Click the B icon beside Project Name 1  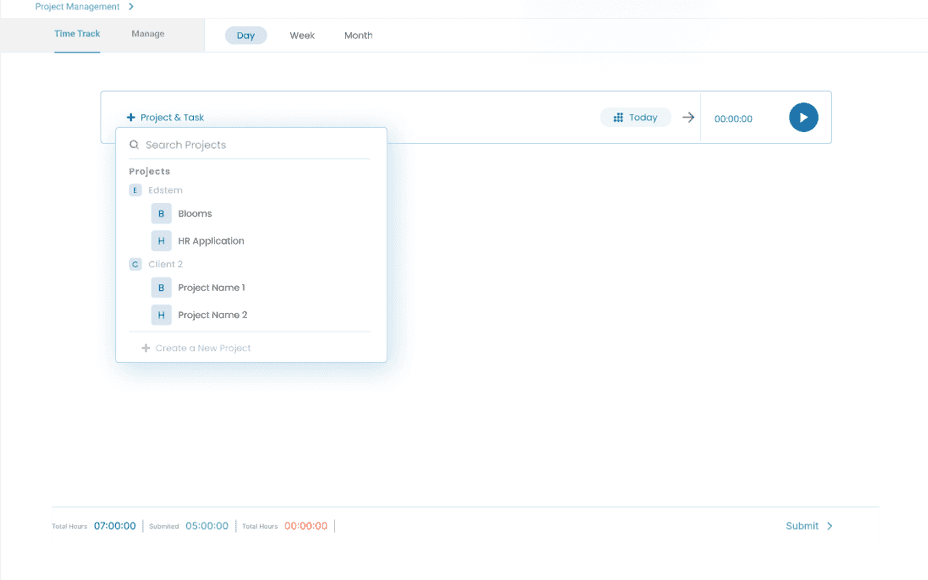(161, 288)
